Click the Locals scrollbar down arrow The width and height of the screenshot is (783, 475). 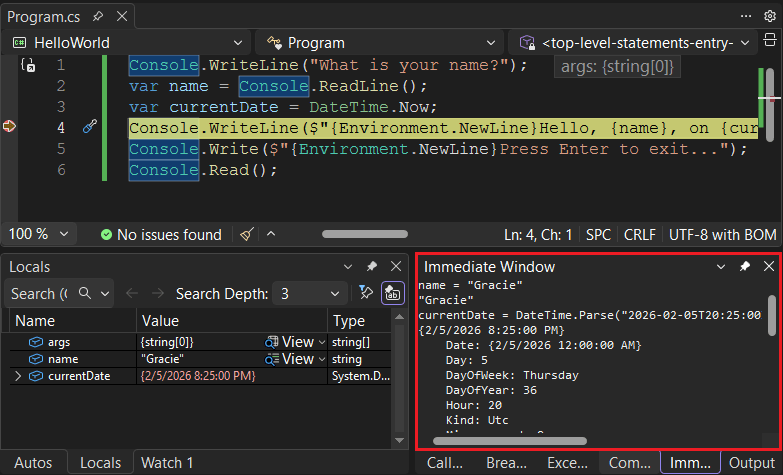pyautogui.click(x=399, y=440)
